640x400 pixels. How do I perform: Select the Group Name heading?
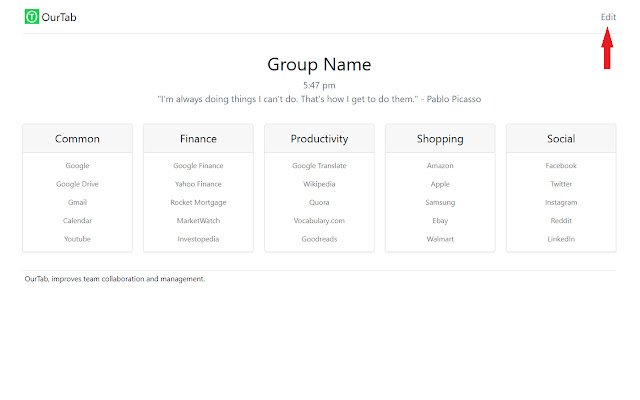[x=319, y=64]
